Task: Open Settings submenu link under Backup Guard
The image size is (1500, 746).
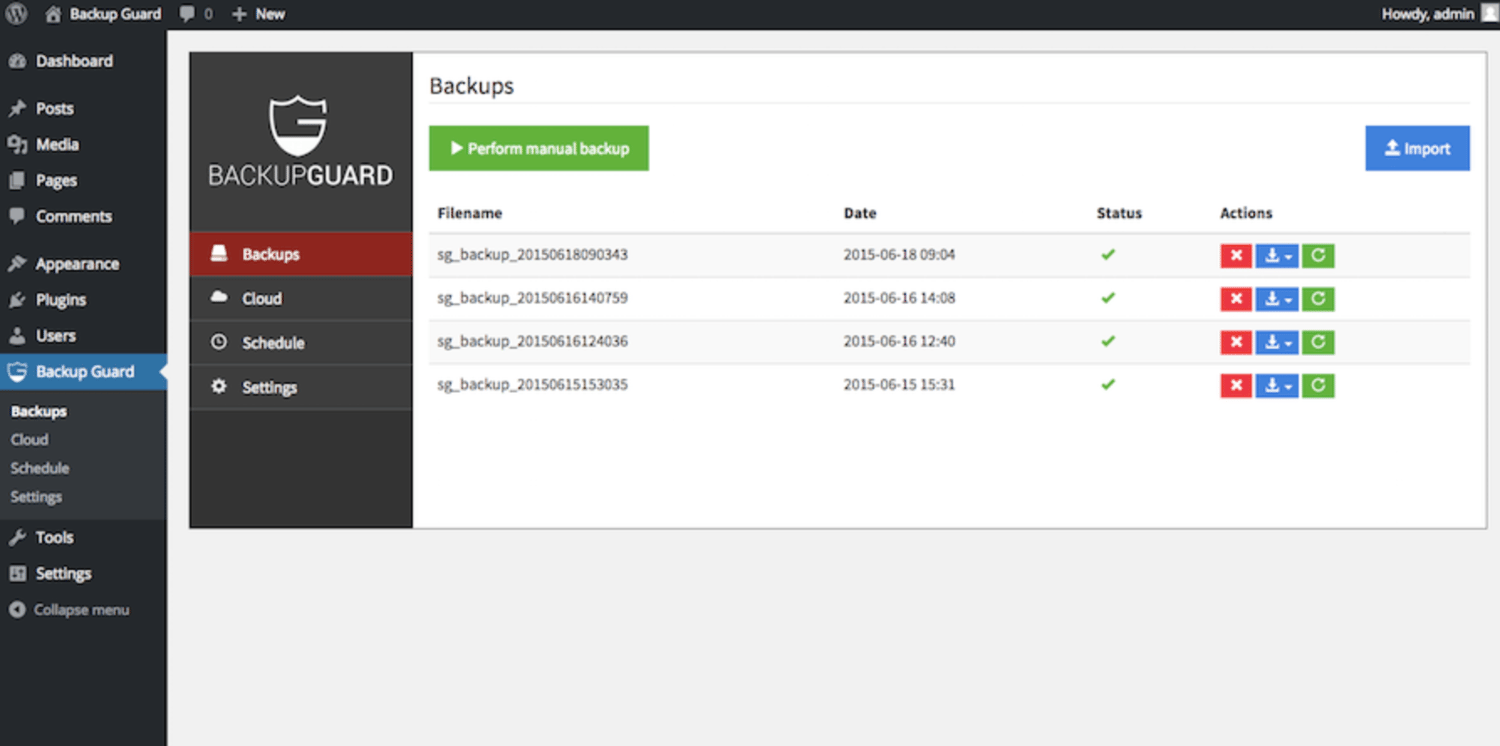Action: pyautogui.click(x=36, y=497)
